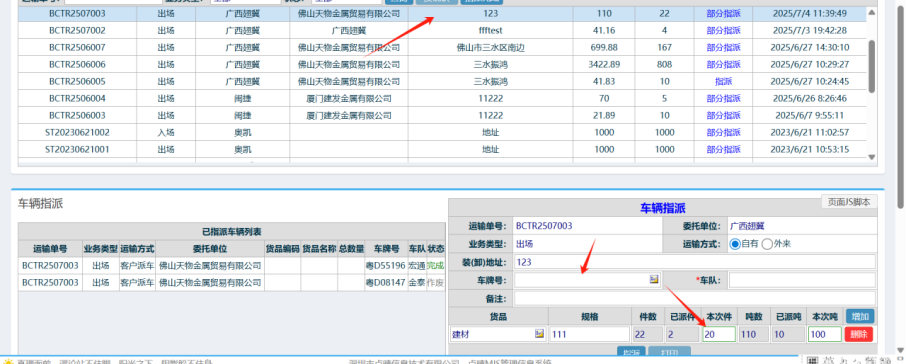The height and width of the screenshot is (364, 907).
Task: Select 外来 transport mode radio
Action: [768, 244]
